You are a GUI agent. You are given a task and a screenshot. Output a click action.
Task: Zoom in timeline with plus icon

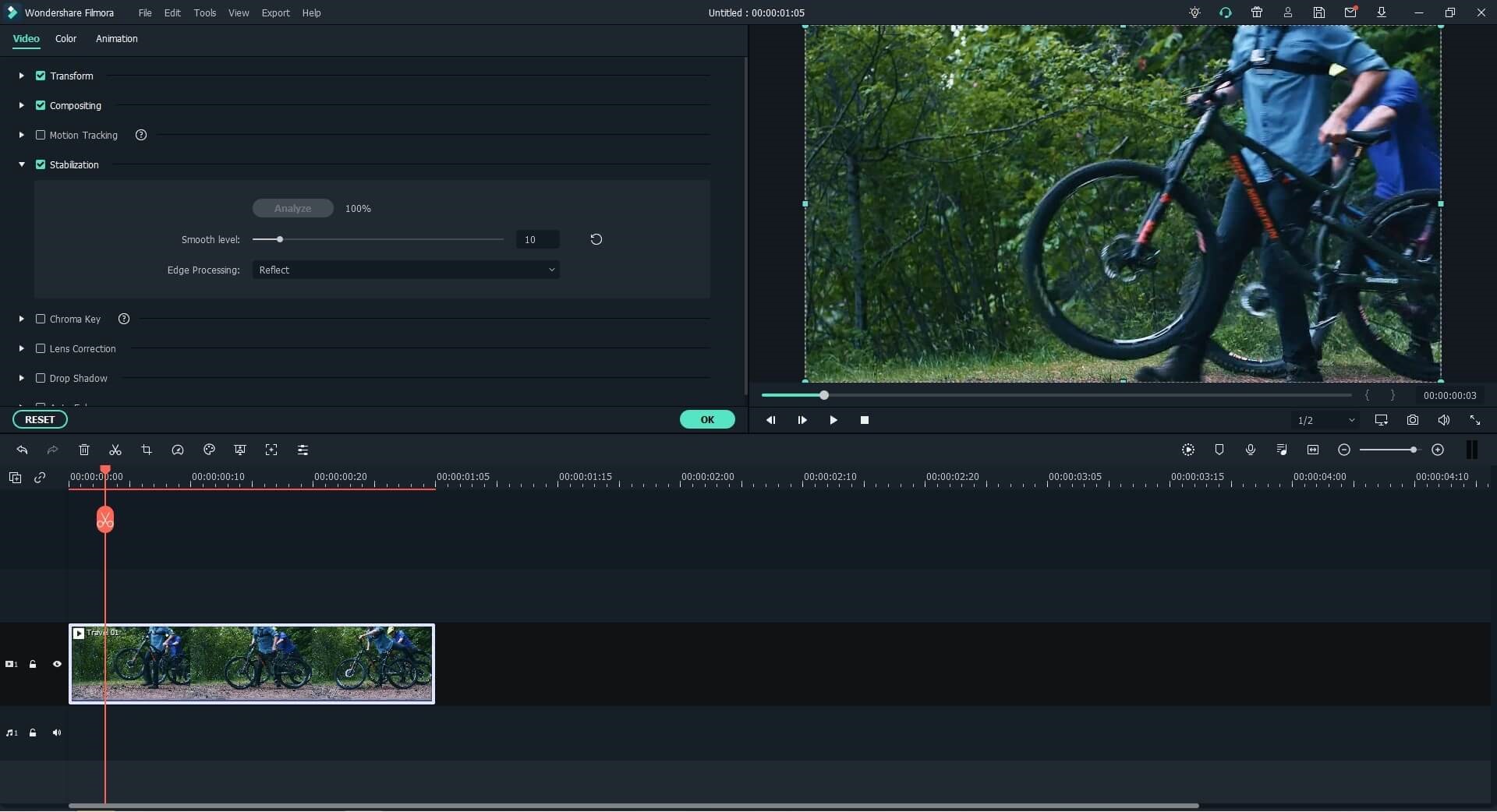click(x=1438, y=450)
